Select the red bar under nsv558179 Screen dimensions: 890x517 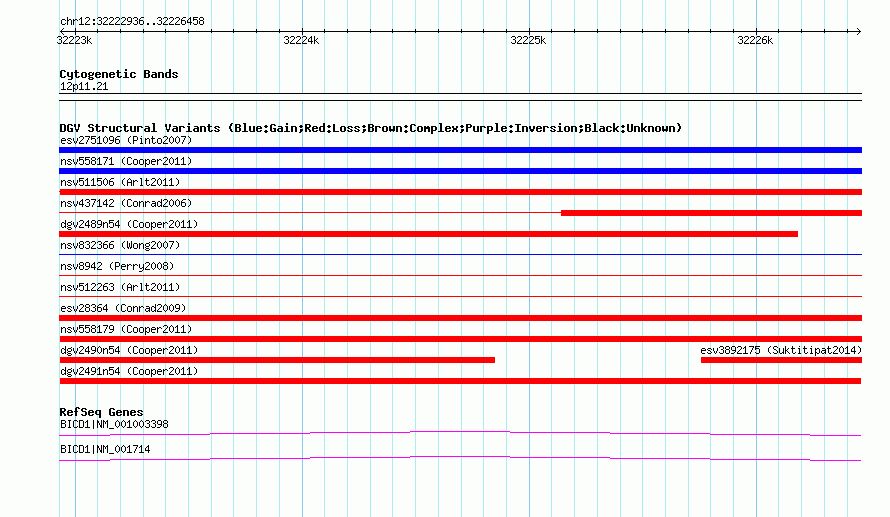pyautogui.click(x=460, y=339)
